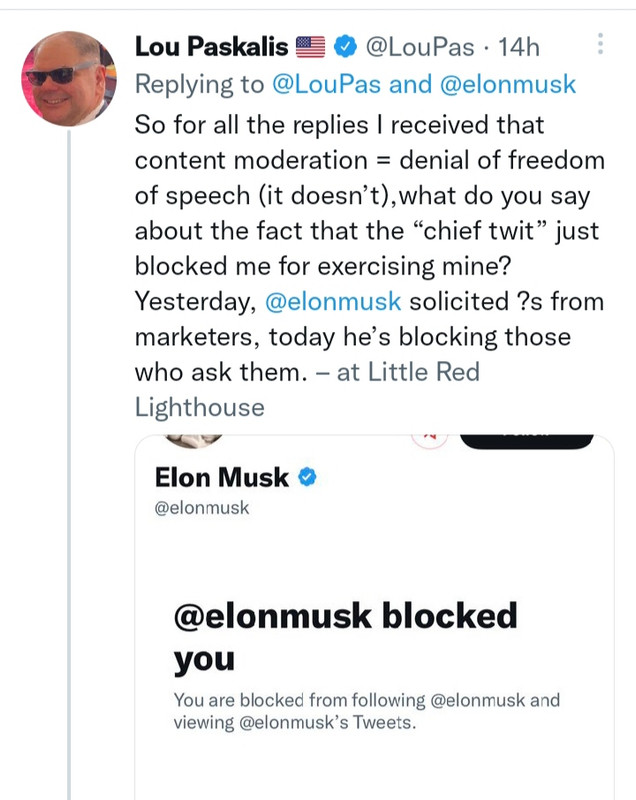636x800 pixels.
Task: Click the @elonmusk mention in tweet body
Action: click(331, 303)
